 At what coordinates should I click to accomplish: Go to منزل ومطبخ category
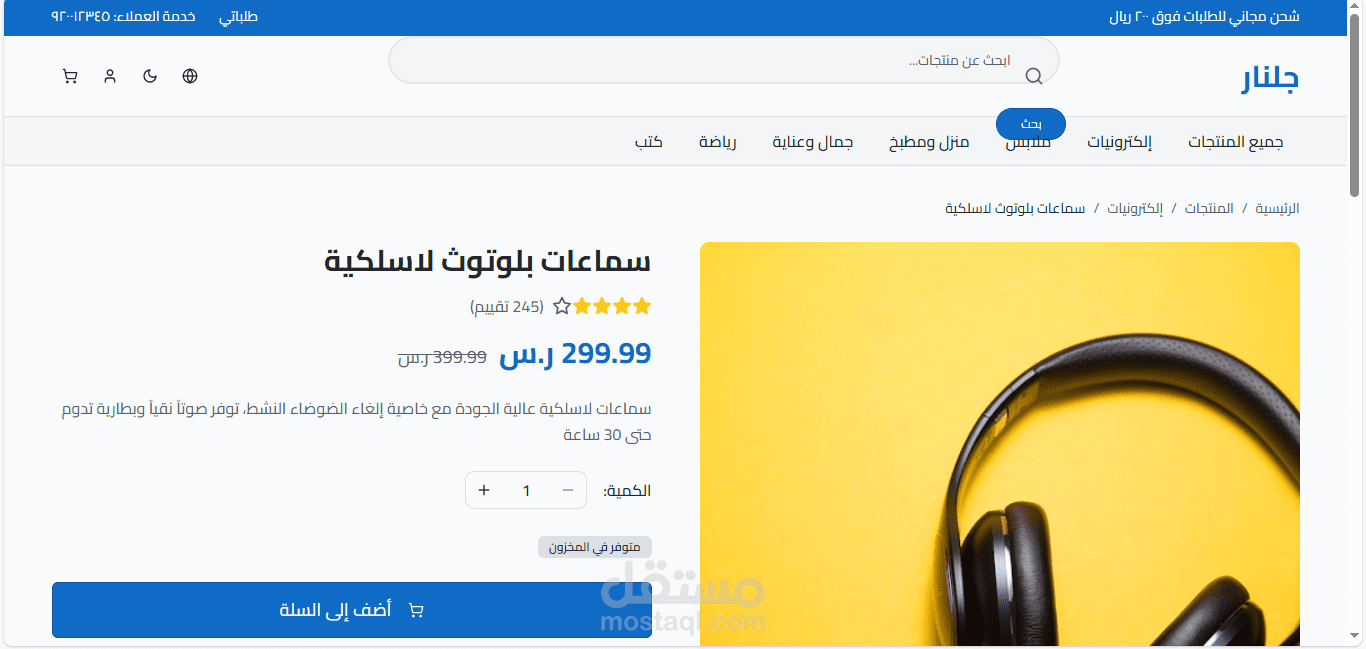tap(930, 142)
